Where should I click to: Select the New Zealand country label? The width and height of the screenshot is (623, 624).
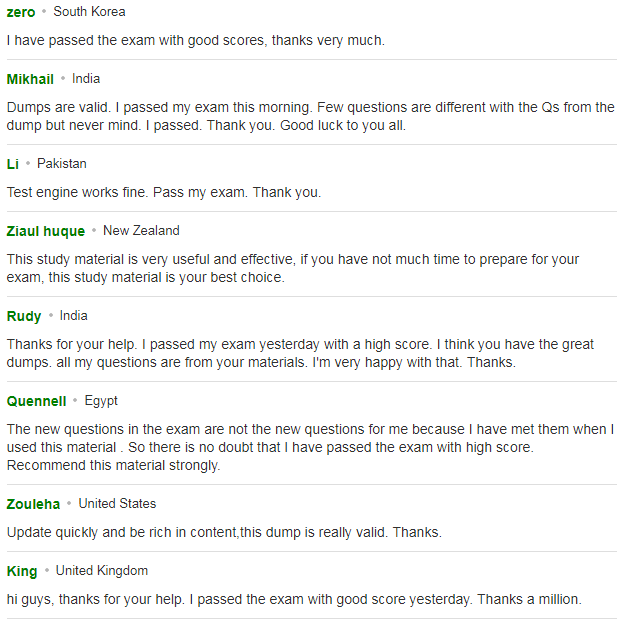coord(141,230)
